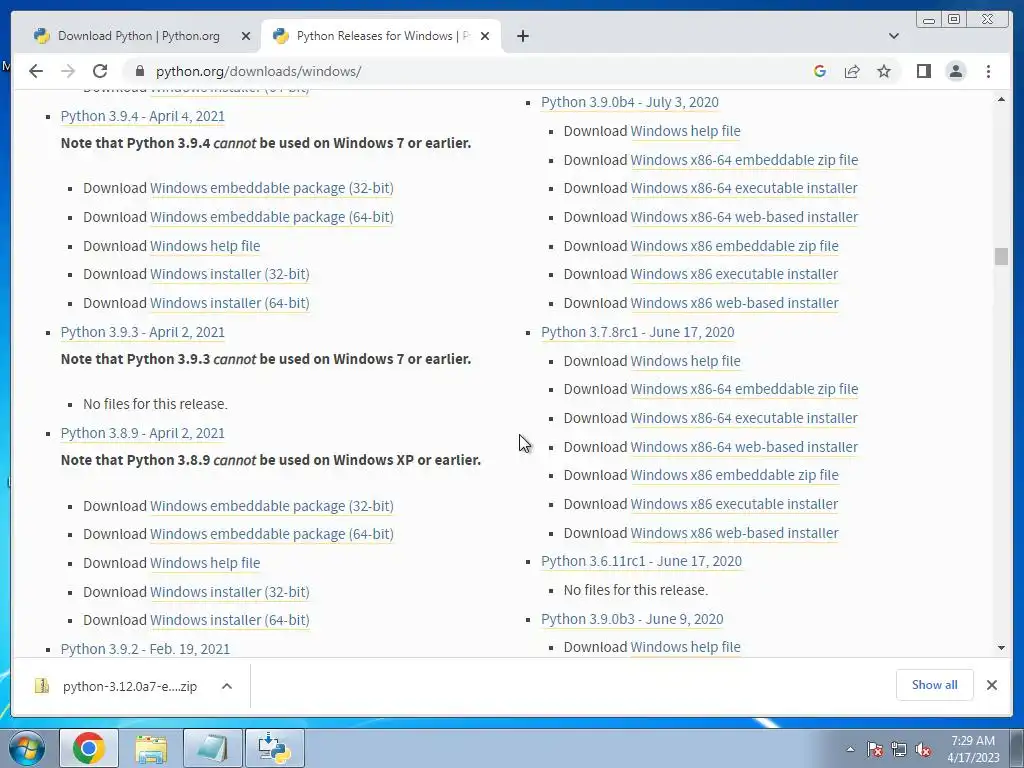Download 3.7.8rc1 Windows help file

(685, 360)
